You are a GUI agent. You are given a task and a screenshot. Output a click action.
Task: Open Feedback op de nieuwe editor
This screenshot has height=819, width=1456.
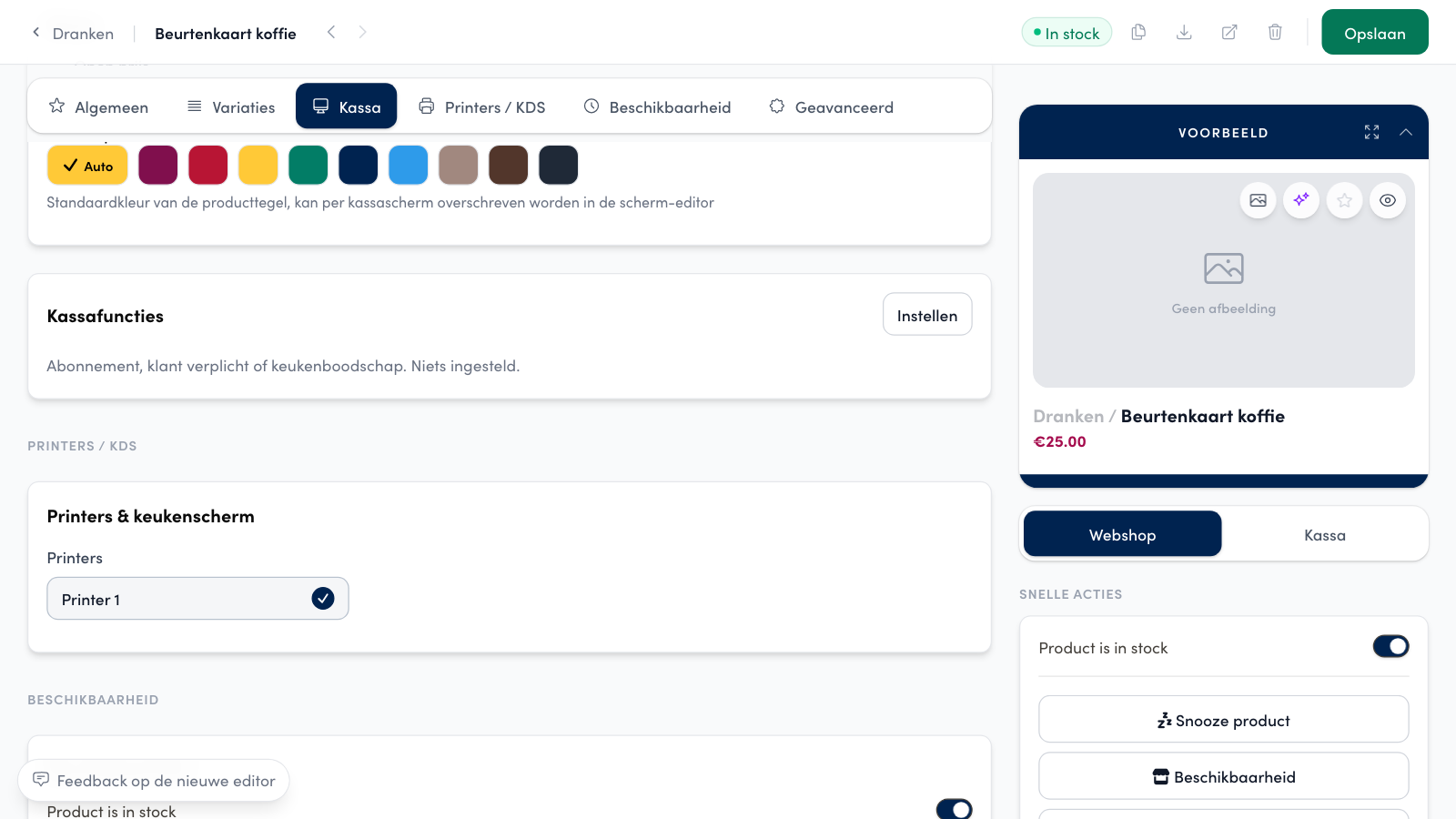click(154, 781)
